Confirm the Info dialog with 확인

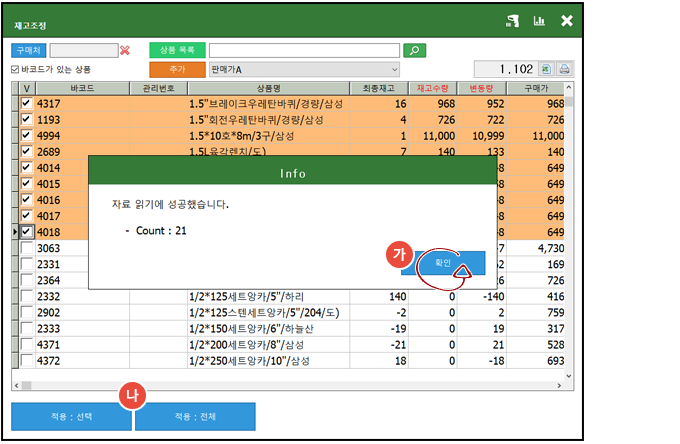[443, 263]
